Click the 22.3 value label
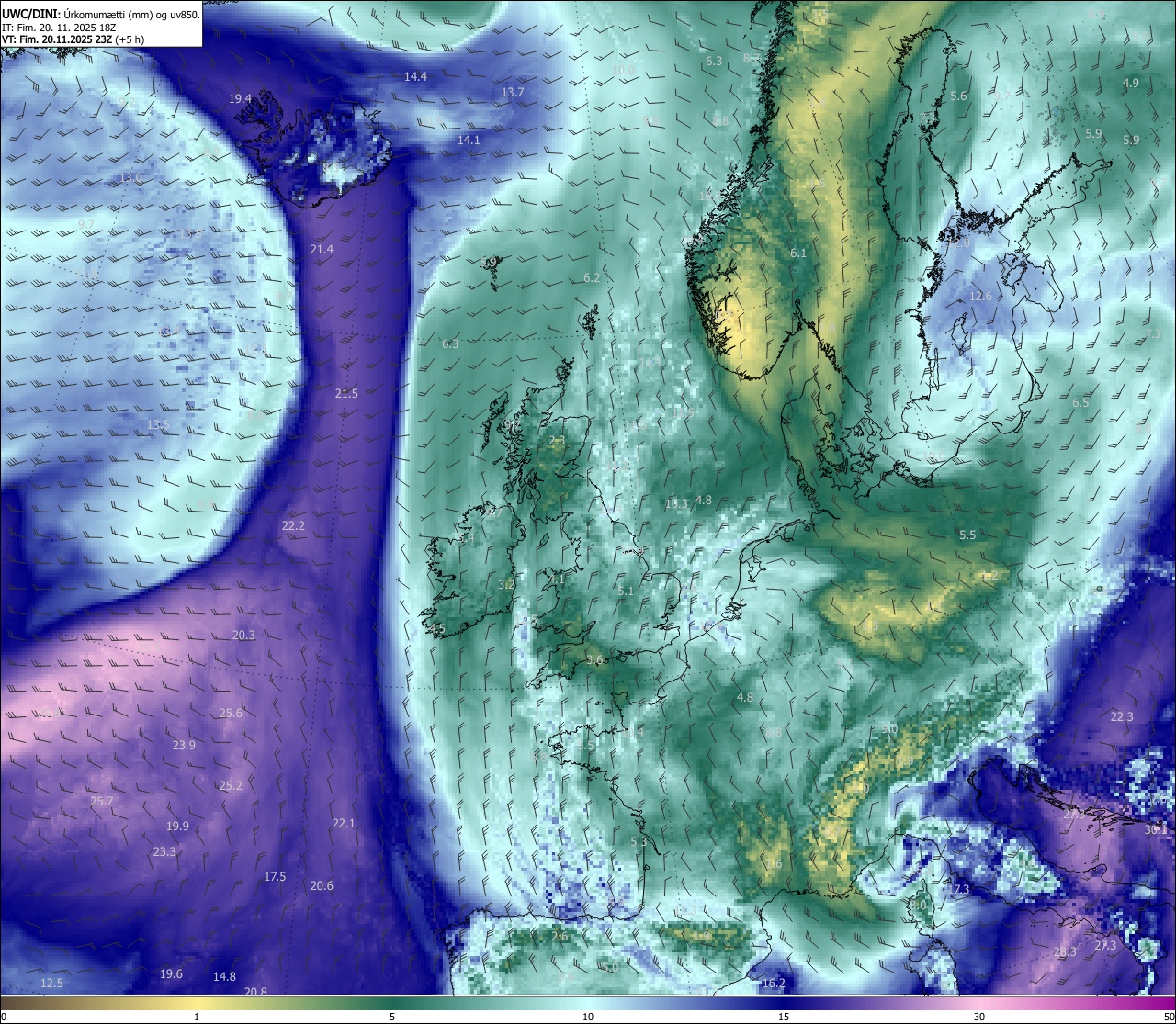This screenshot has width=1176, height=1024. (1122, 716)
